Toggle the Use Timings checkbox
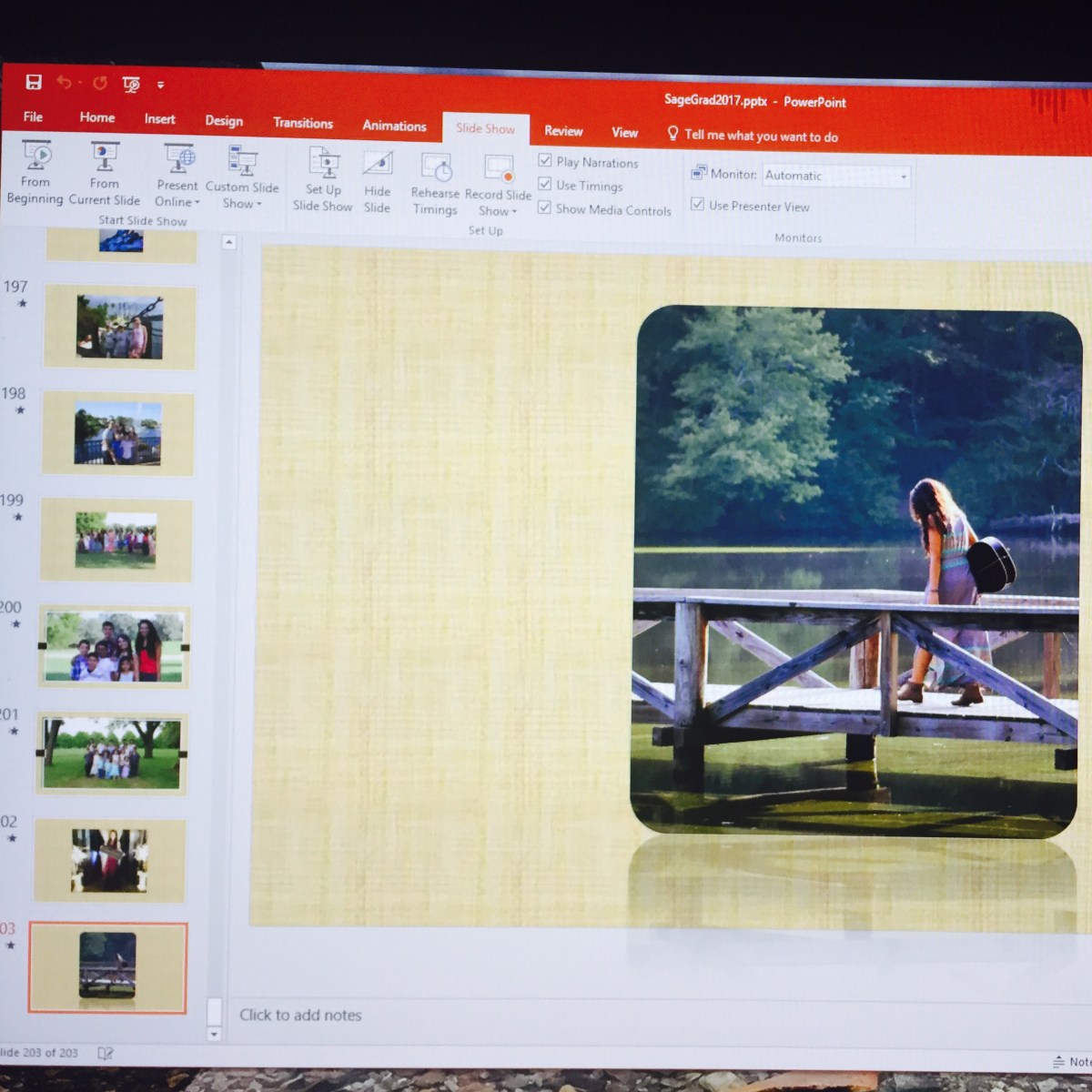 [x=545, y=185]
